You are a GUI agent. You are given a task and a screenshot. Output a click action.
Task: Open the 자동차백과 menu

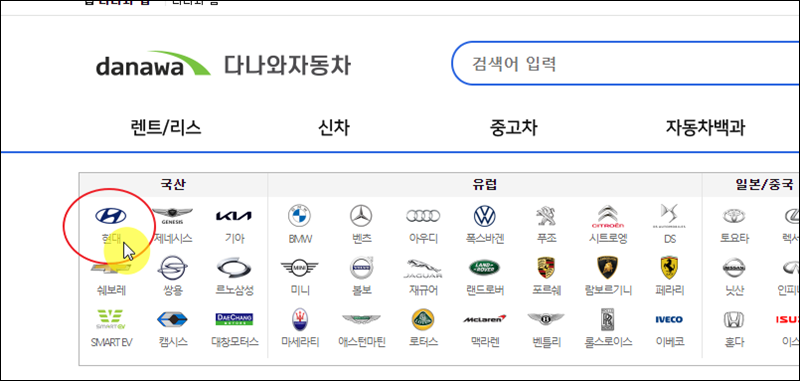(x=705, y=128)
